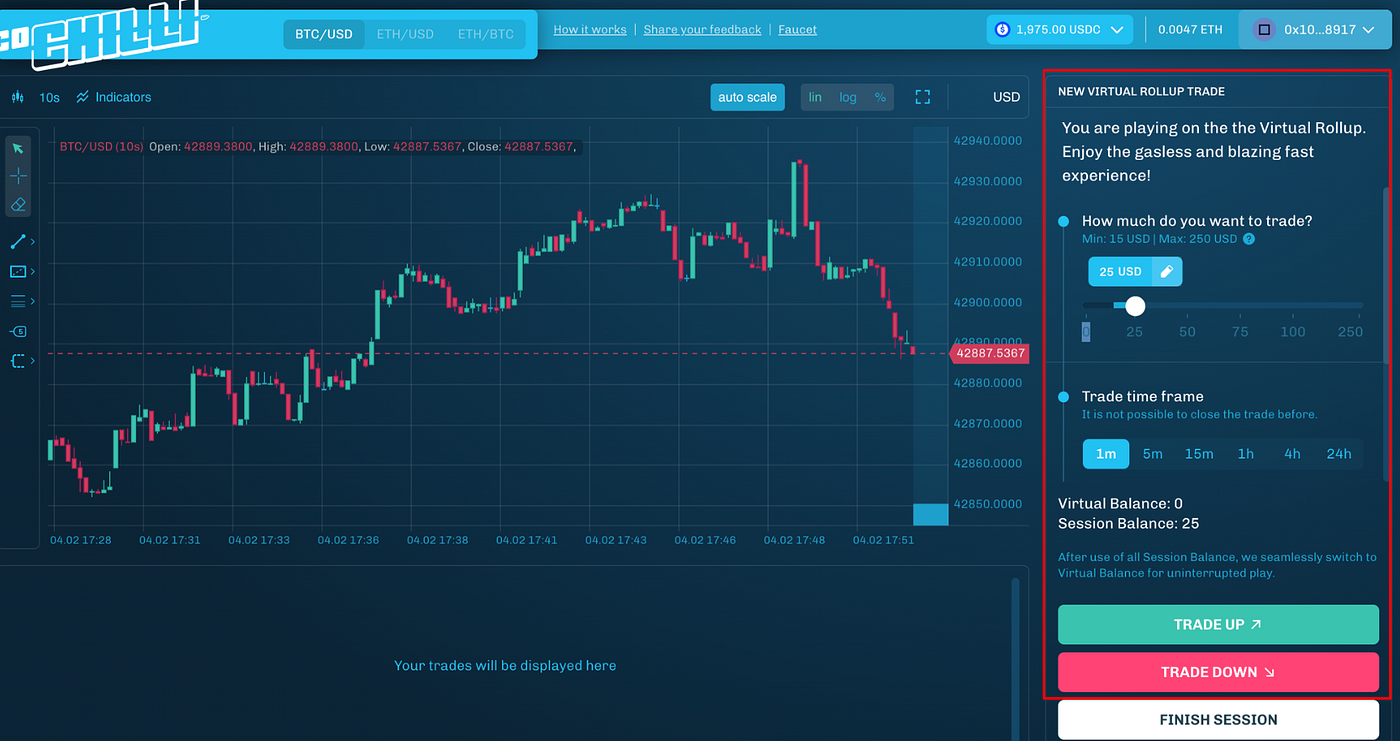Open the How it works link
This screenshot has width=1400, height=741.
click(590, 30)
